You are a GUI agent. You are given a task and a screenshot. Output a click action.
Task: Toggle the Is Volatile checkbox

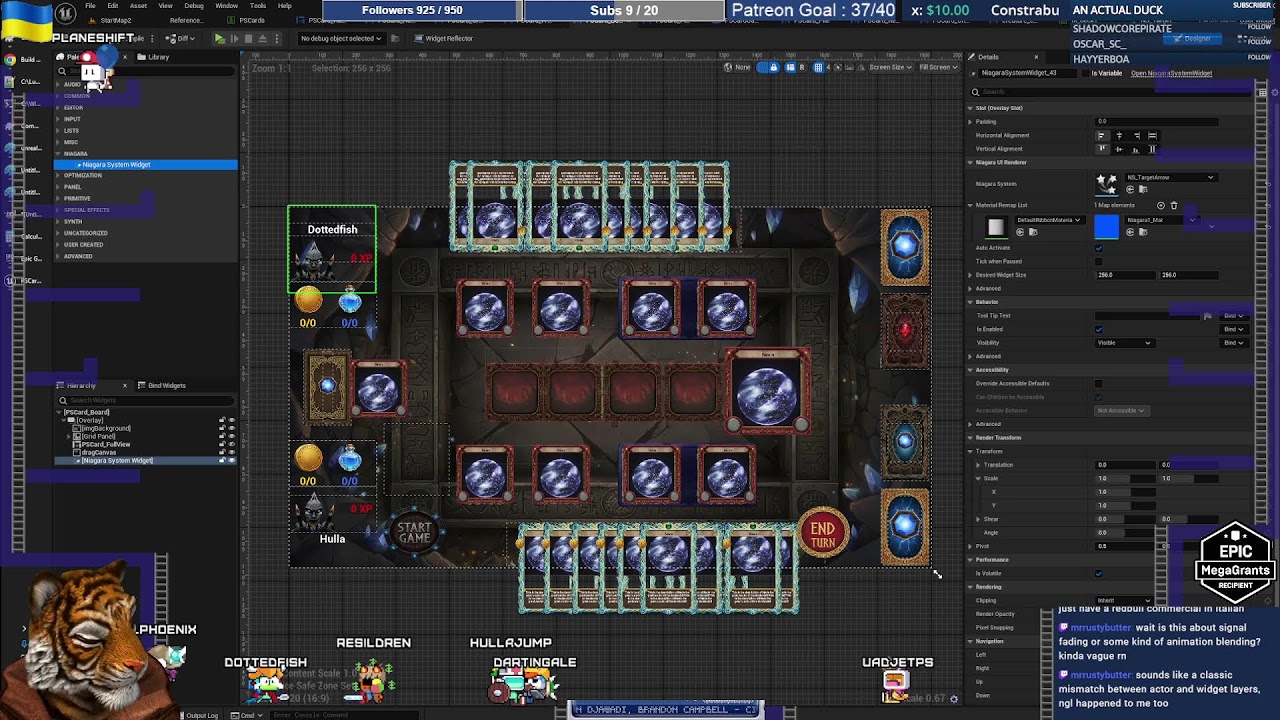(1099, 573)
